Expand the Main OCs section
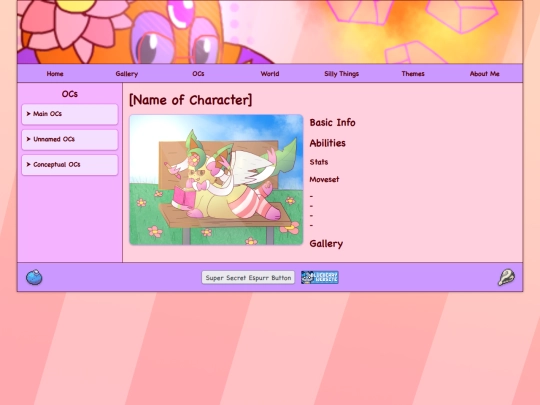Viewport: 540px width, 405px height. coord(70,114)
